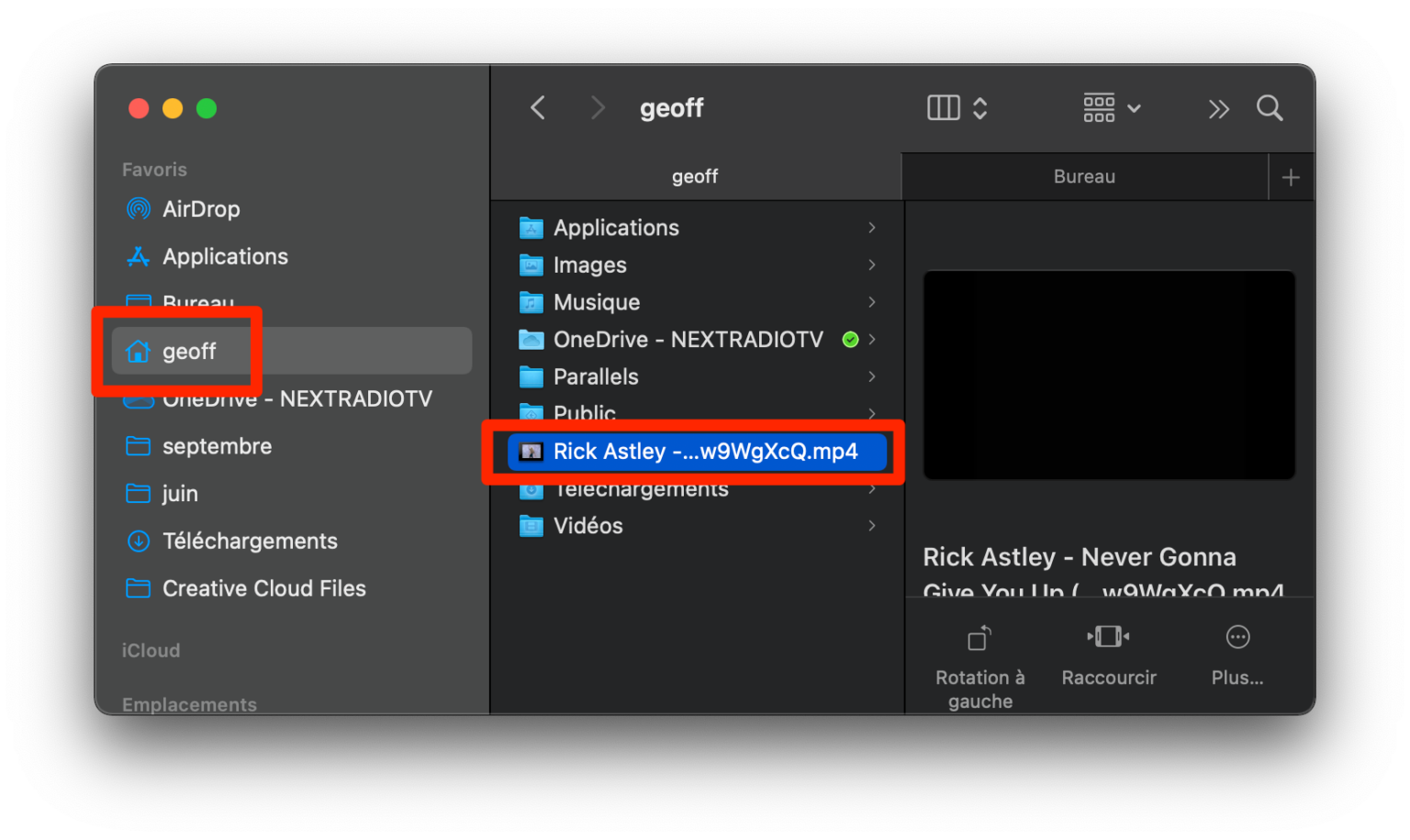
Task: Open Creative Cloud Files in the sidebar
Action: [290, 588]
